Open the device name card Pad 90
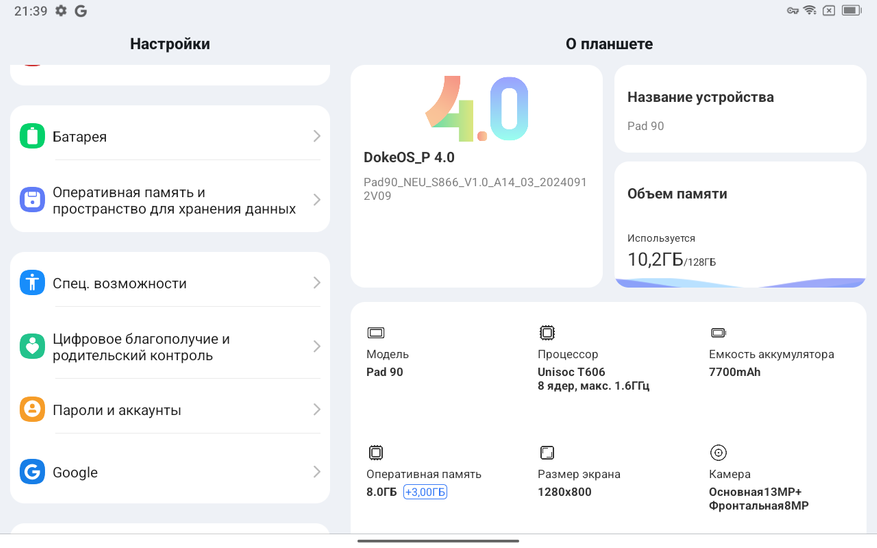 click(740, 110)
